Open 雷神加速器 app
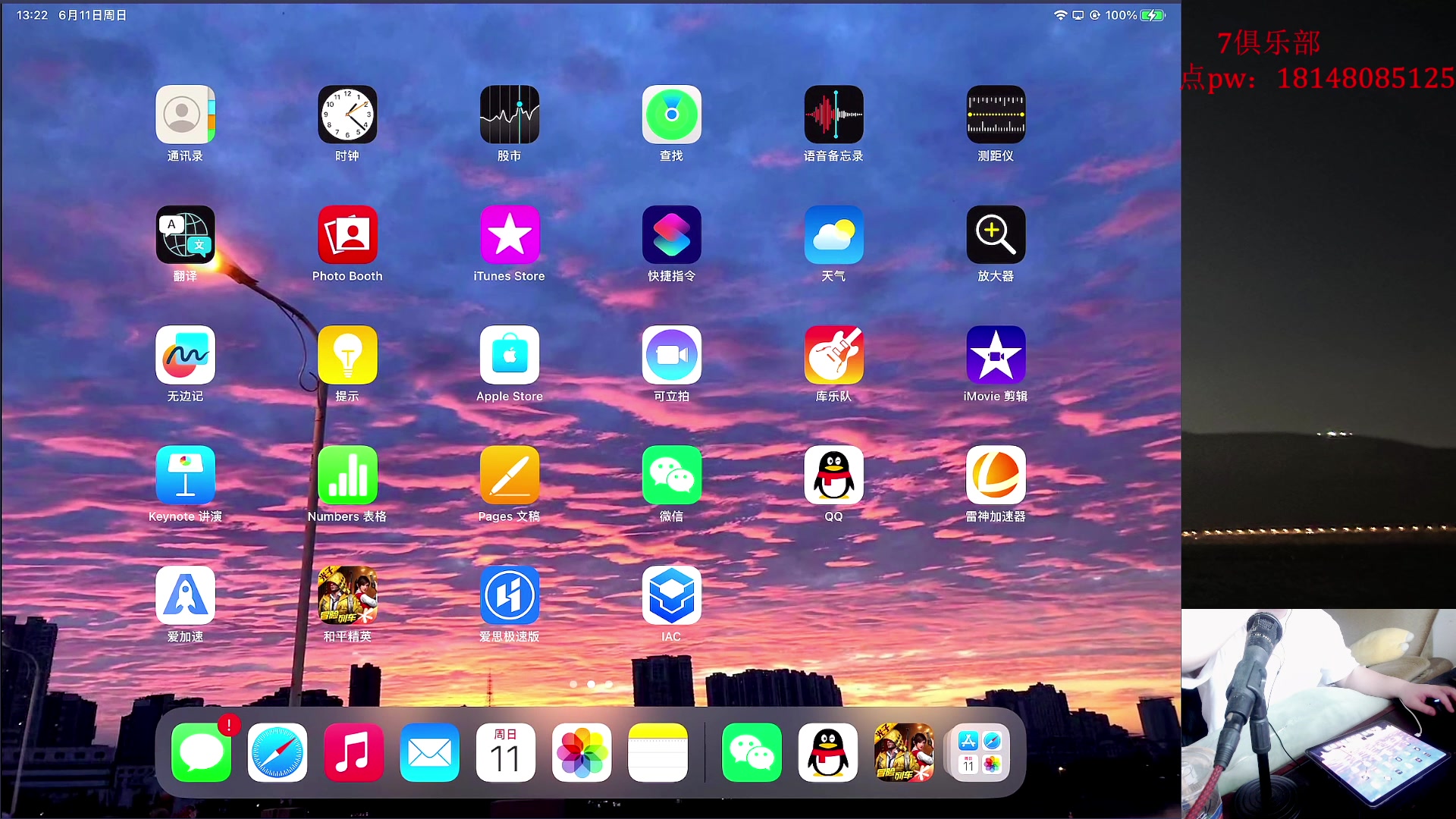Screen dimensions: 1456x819 (x=995, y=475)
